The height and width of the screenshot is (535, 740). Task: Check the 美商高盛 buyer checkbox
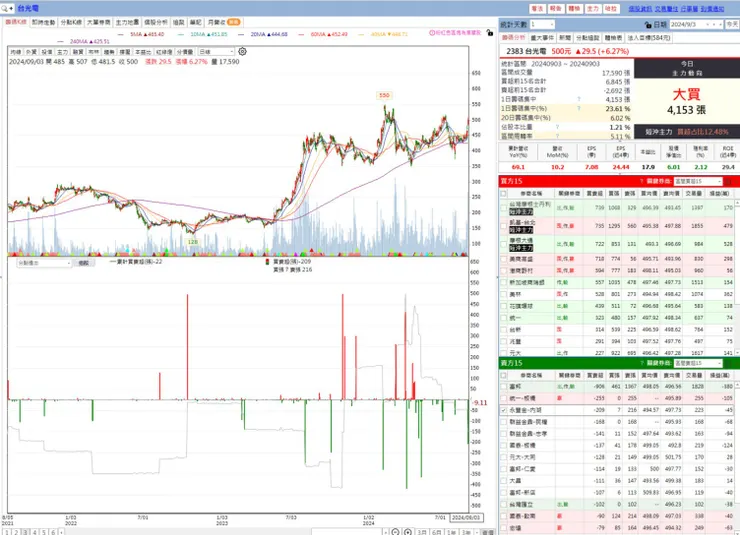504,259
